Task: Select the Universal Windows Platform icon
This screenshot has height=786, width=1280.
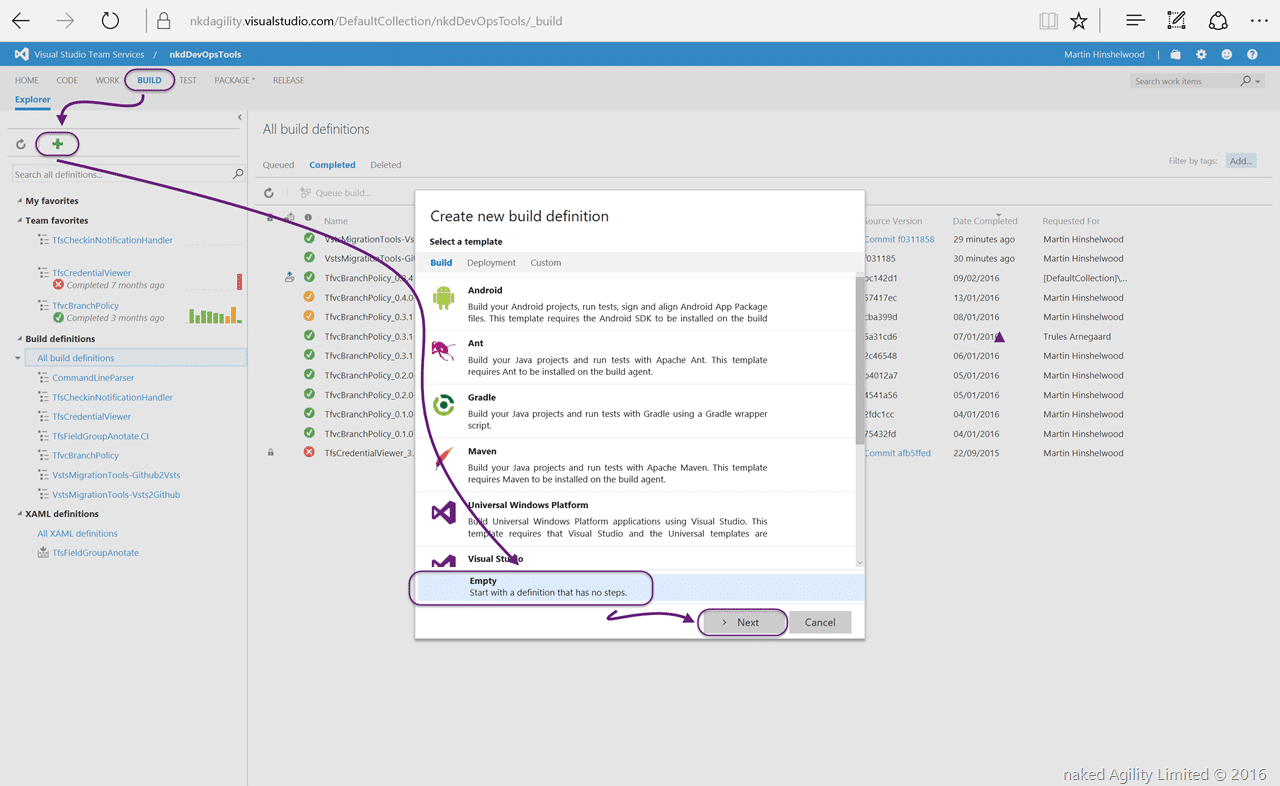Action: tap(444, 513)
